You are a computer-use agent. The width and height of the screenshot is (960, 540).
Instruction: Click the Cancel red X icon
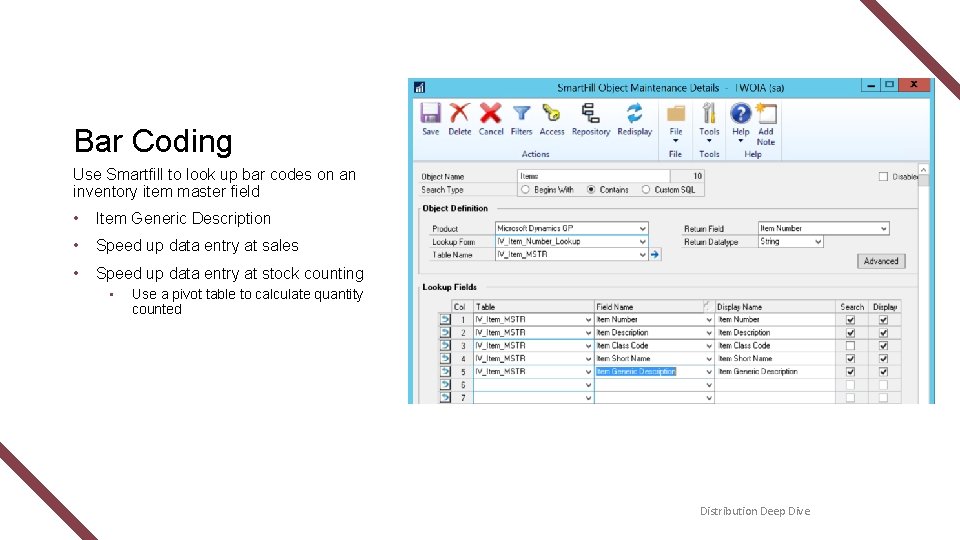coord(490,113)
